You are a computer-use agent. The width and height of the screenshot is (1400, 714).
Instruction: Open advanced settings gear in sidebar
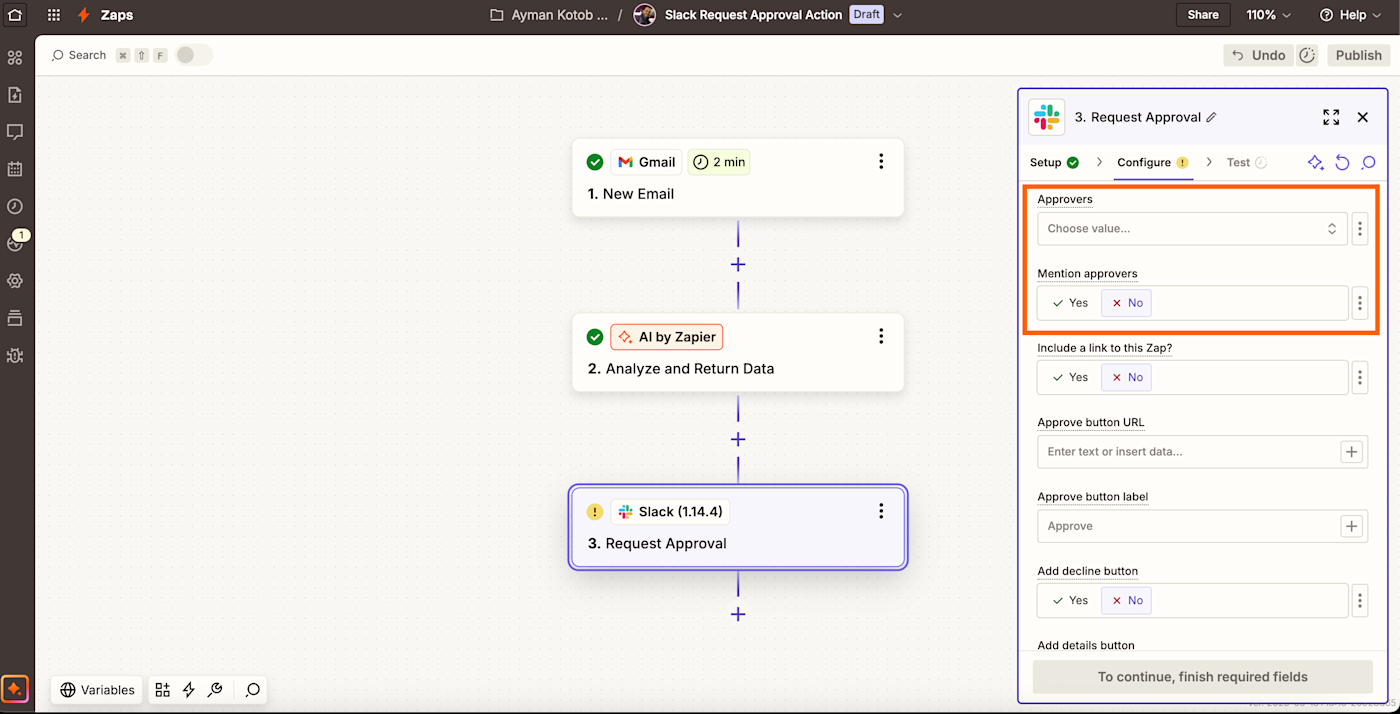tap(14, 281)
